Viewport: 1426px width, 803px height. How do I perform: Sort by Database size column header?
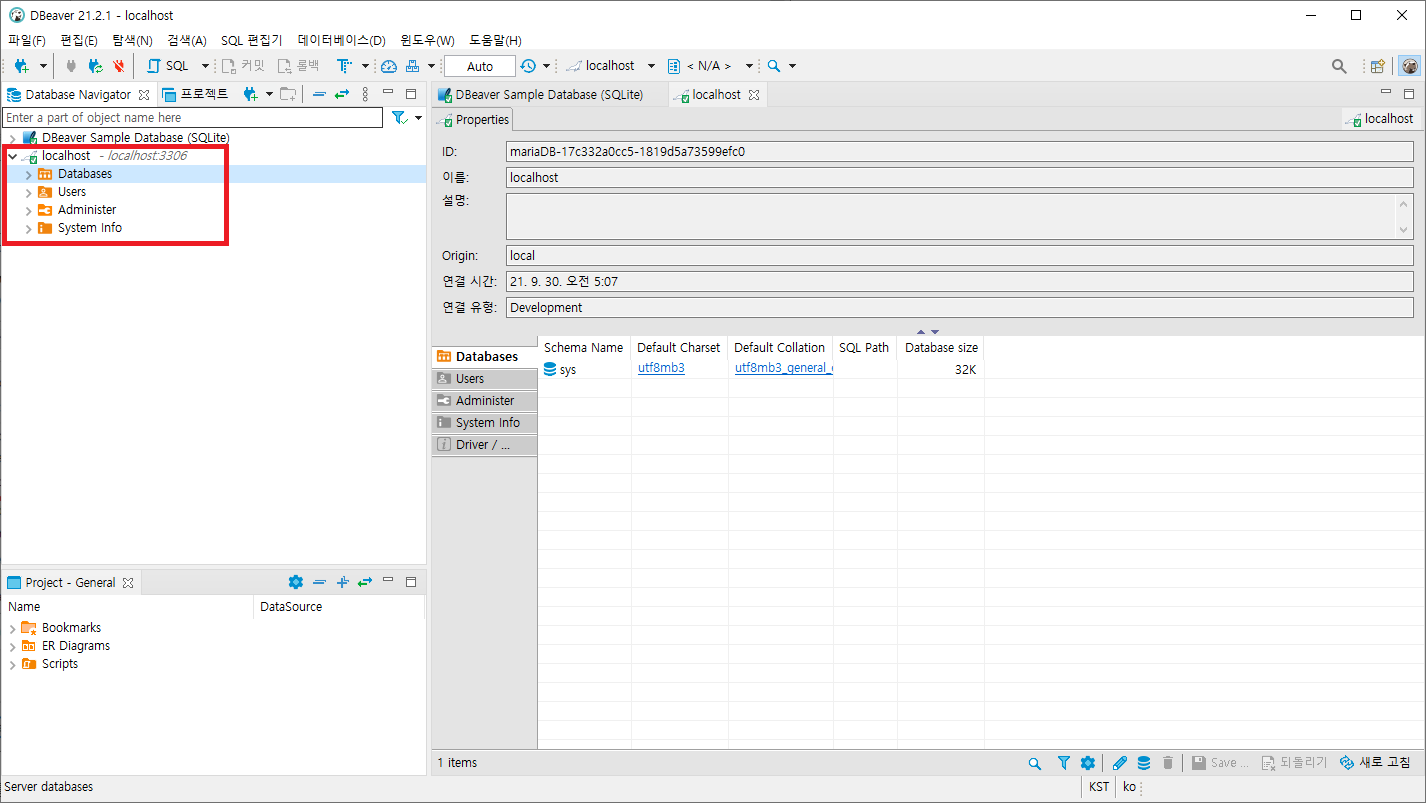(x=941, y=348)
